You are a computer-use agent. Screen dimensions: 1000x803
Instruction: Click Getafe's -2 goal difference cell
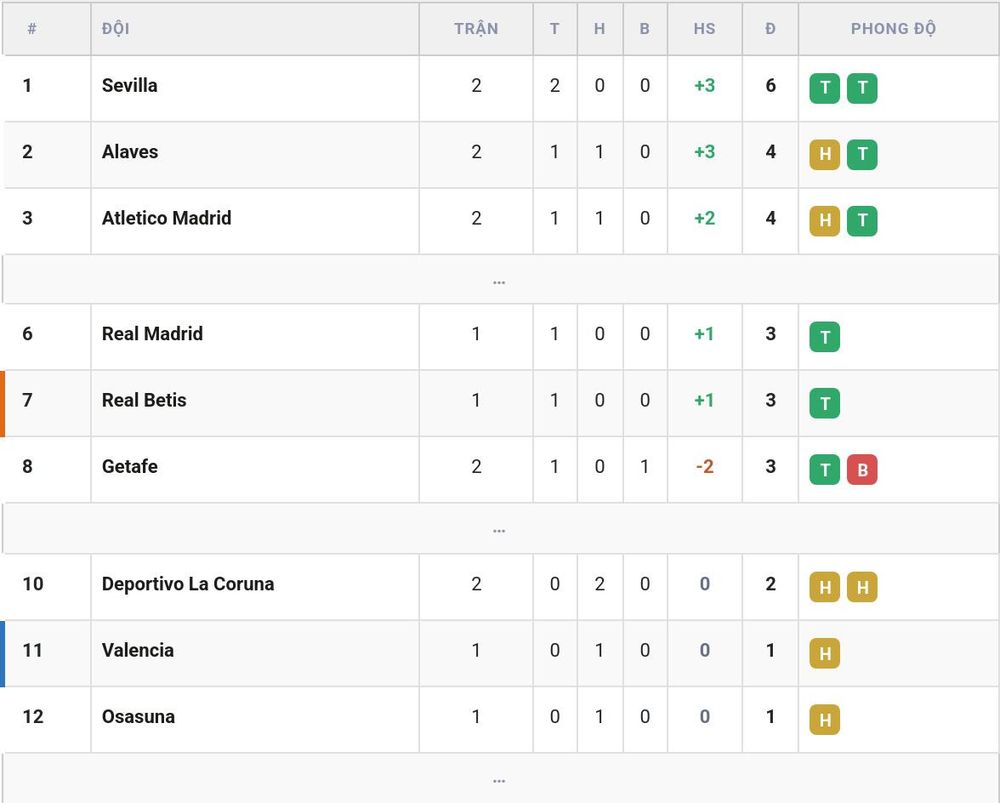pos(705,466)
